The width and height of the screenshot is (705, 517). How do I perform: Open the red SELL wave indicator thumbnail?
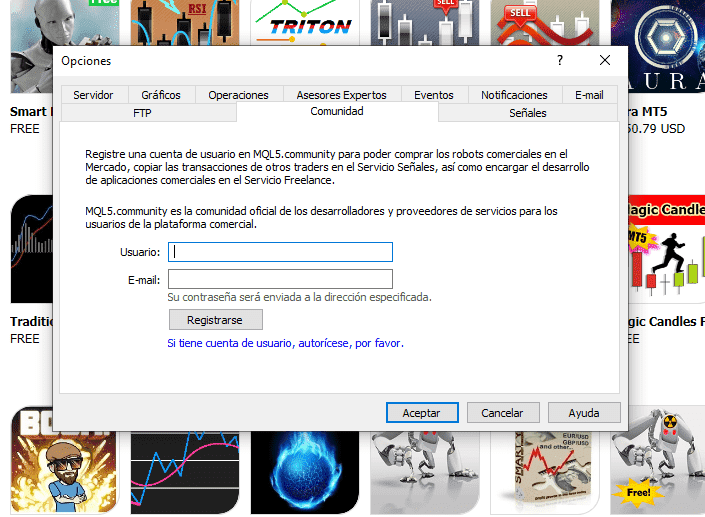click(x=545, y=22)
